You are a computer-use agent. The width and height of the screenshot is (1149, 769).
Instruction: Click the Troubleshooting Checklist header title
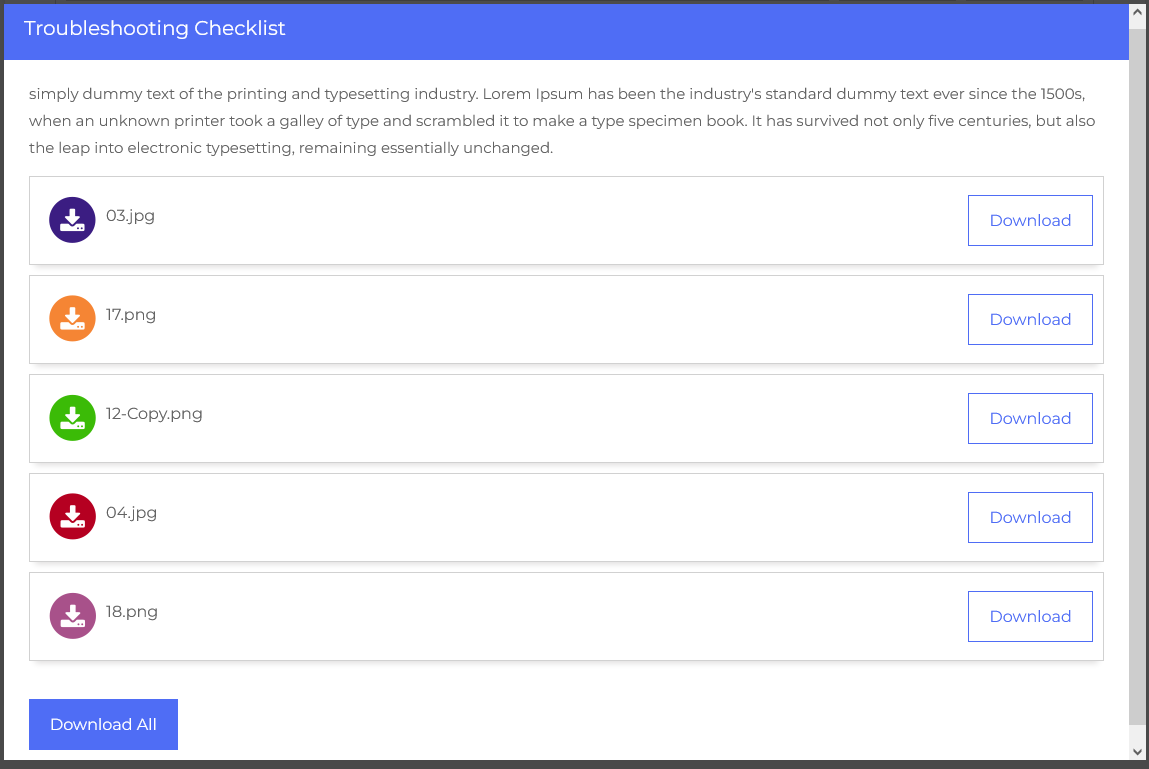[x=155, y=29]
